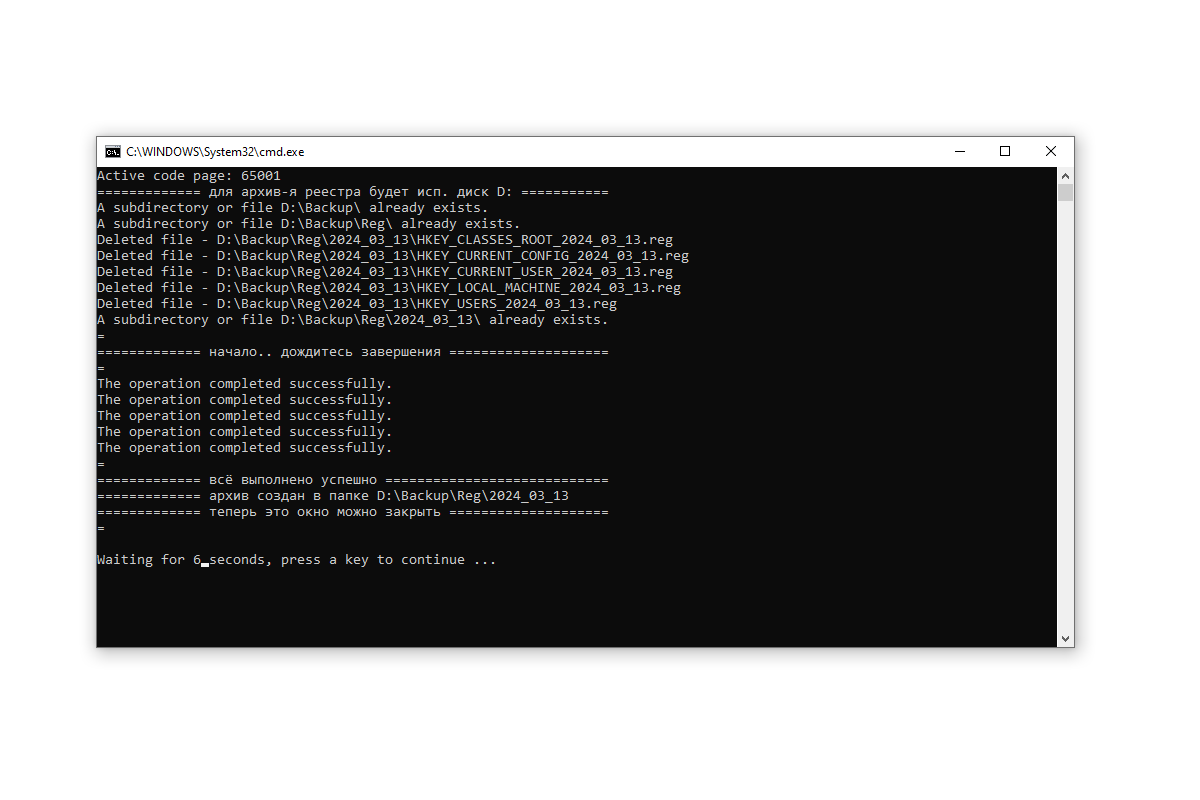Maximize the cmd.exe window
The width and height of the screenshot is (1200, 800).
[1005, 152]
